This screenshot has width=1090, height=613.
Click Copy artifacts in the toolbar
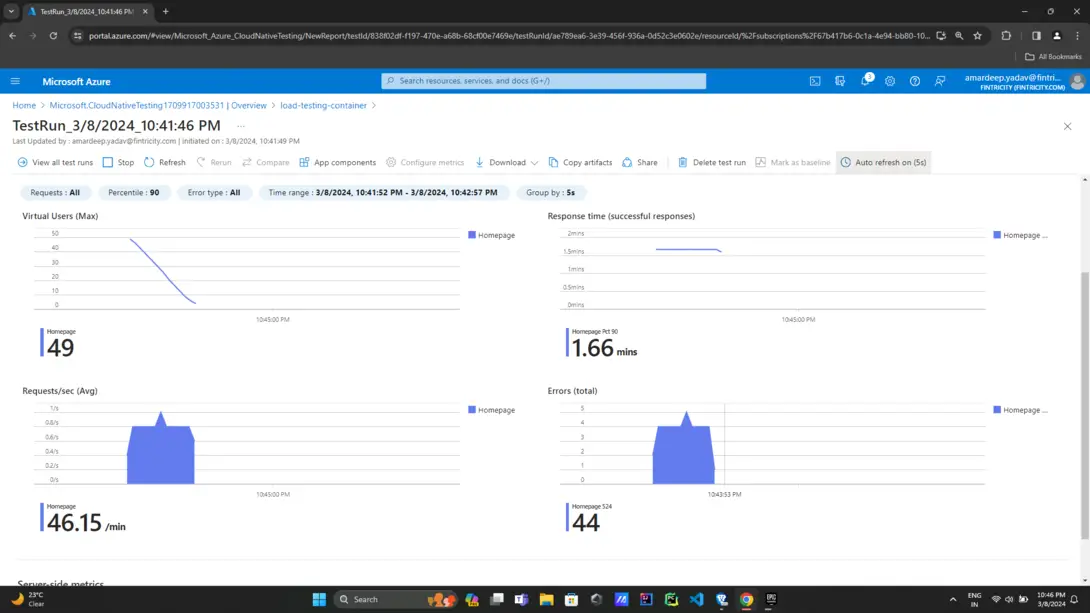click(x=580, y=162)
